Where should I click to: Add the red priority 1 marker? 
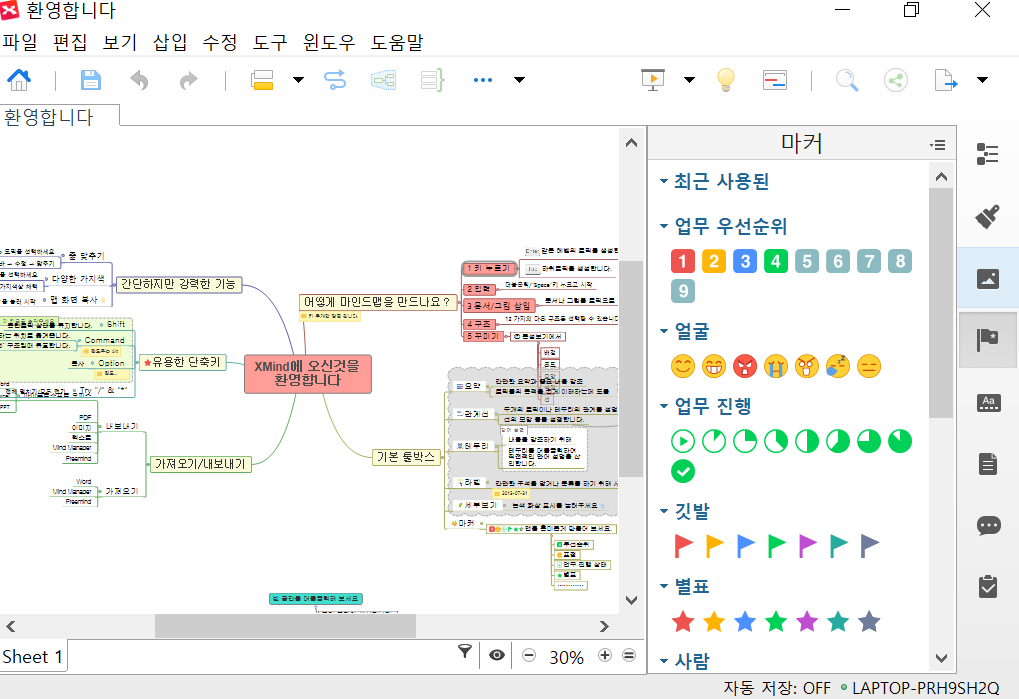click(x=682, y=261)
